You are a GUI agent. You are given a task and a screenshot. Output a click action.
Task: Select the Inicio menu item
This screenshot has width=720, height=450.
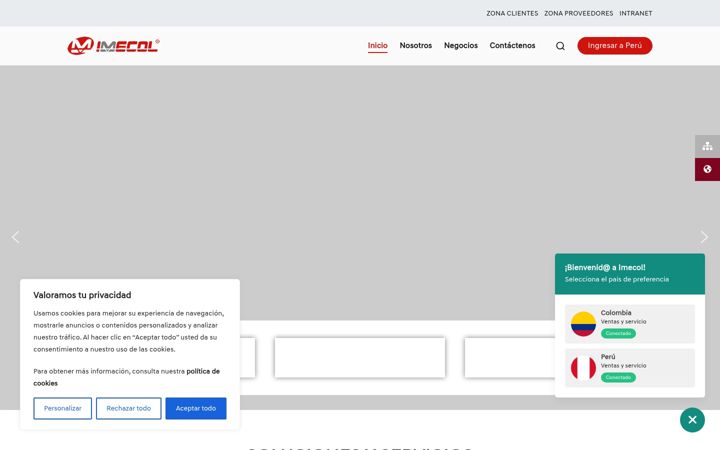pyautogui.click(x=377, y=45)
